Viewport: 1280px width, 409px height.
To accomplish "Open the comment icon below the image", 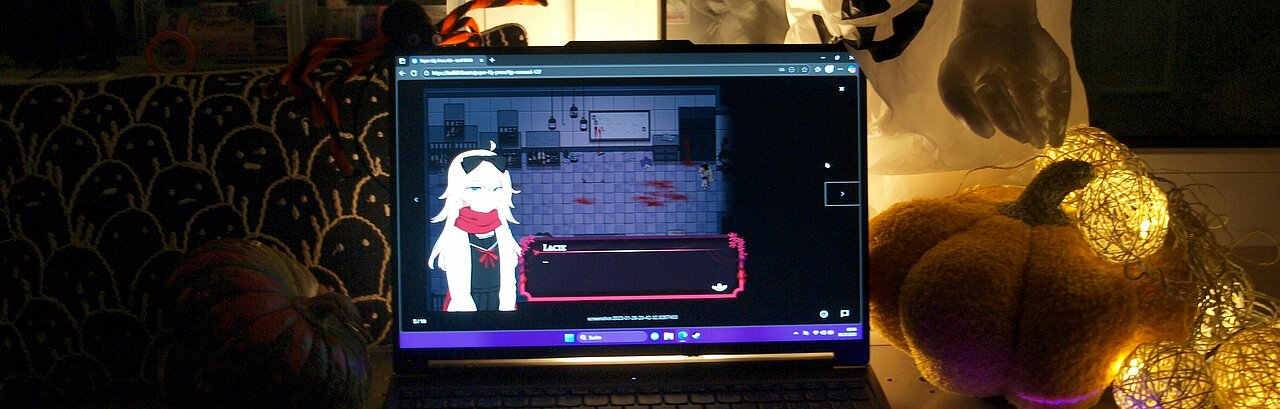I will (x=845, y=314).
